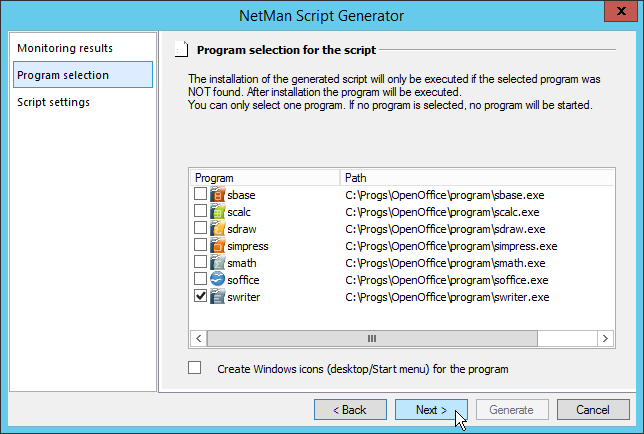The height and width of the screenshot is (434, 644).
Task: Click the simpress presentation icon
Action: 218,245
